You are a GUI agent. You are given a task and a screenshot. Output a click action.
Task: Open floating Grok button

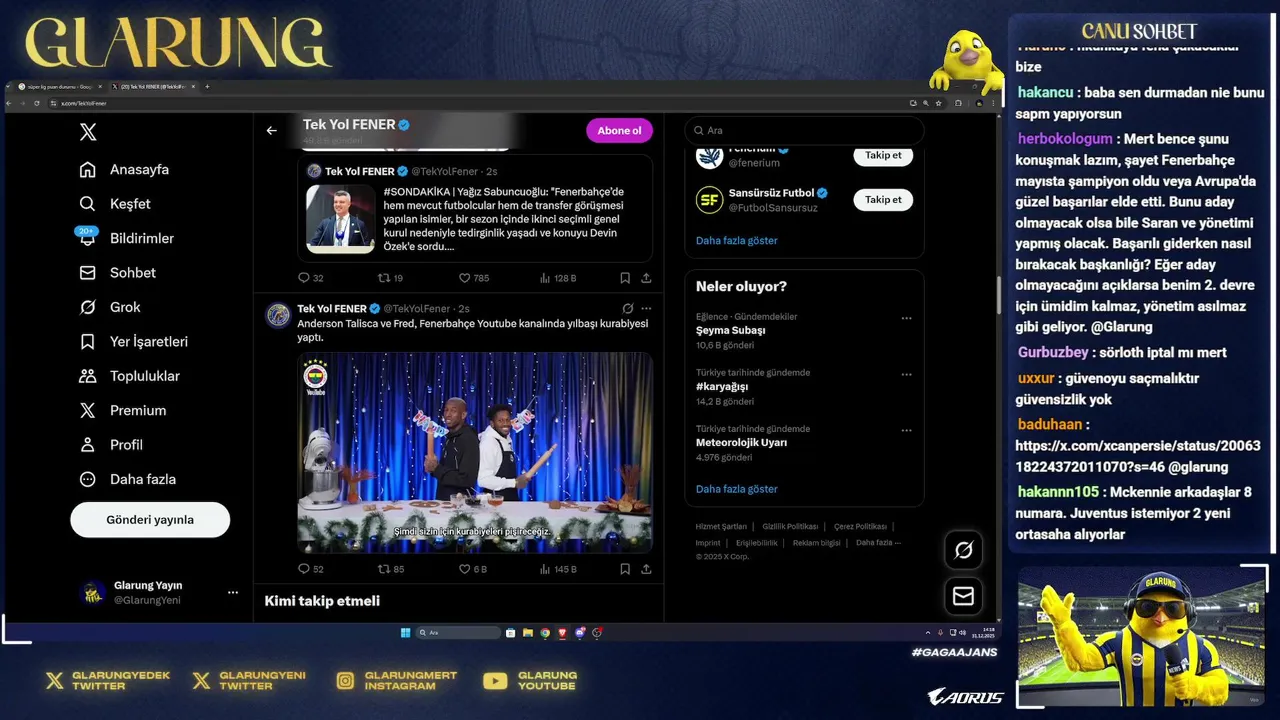pos(964,550)
